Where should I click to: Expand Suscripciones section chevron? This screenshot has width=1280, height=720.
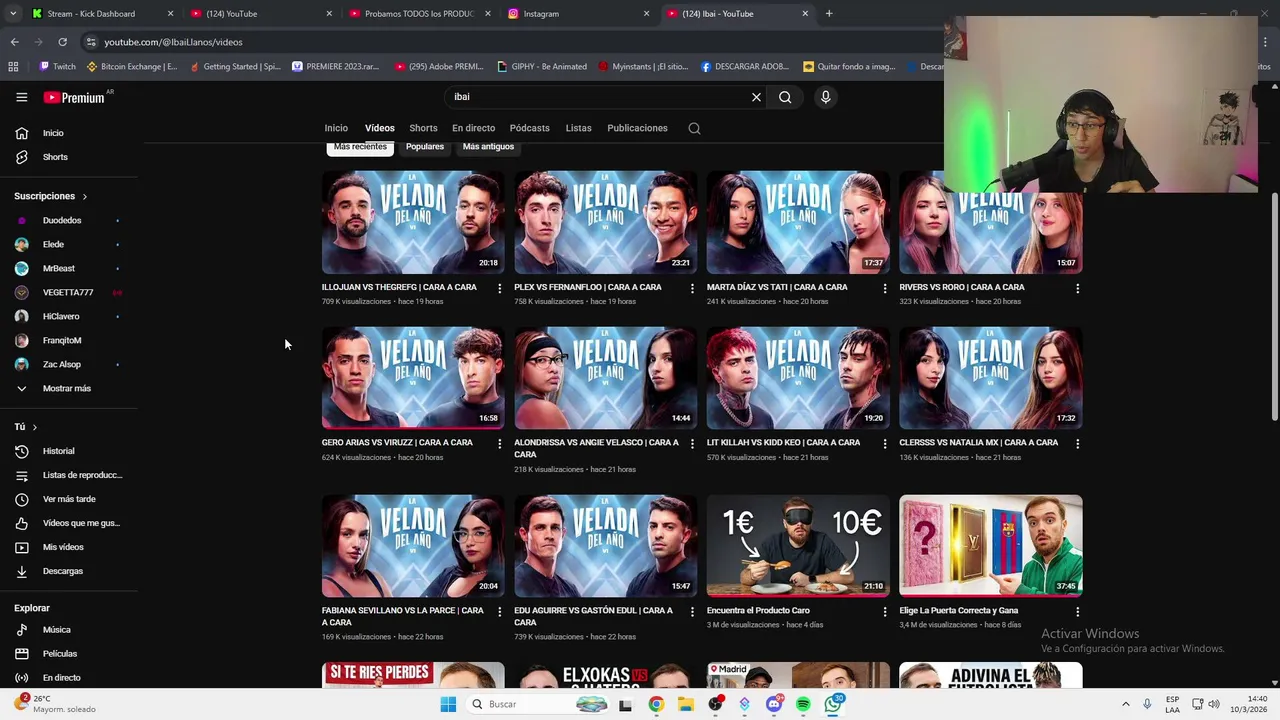84,197
